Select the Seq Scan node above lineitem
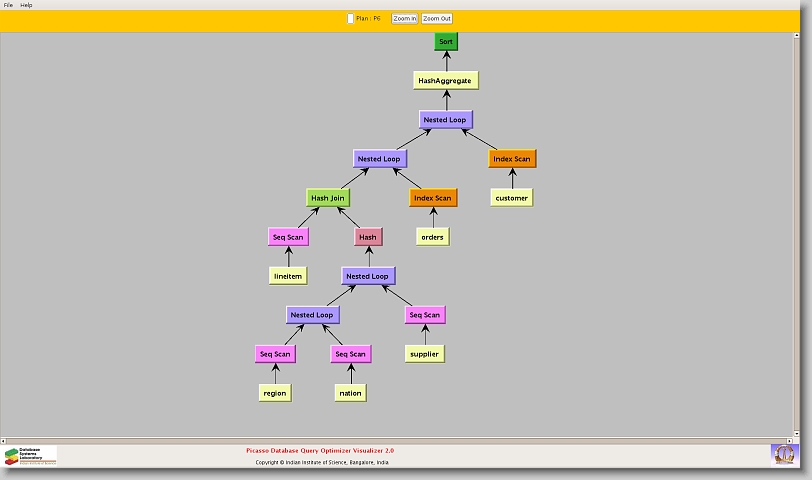 288,237
